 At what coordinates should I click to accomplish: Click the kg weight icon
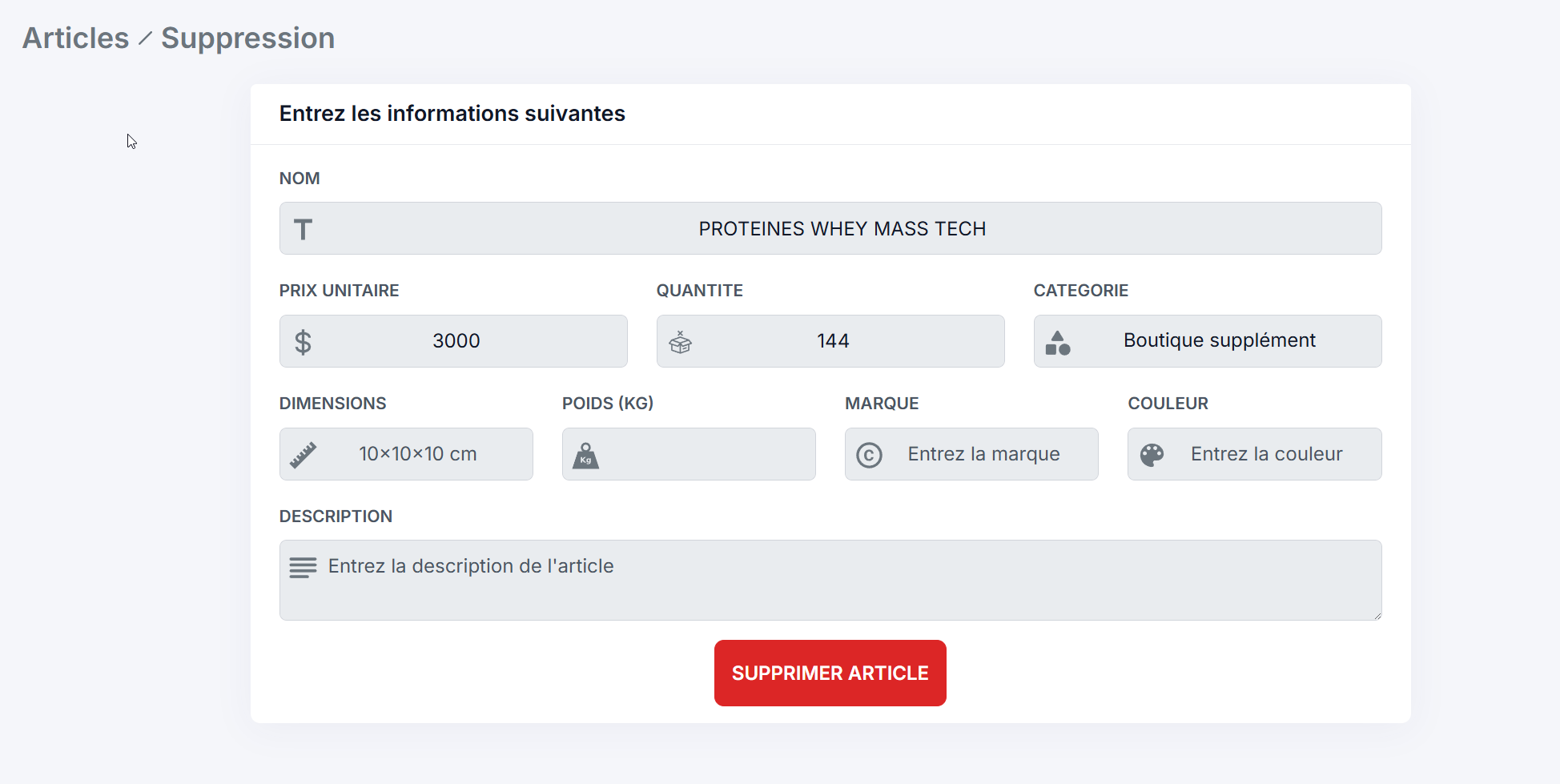pyautogui.click(x=586, y=456)
